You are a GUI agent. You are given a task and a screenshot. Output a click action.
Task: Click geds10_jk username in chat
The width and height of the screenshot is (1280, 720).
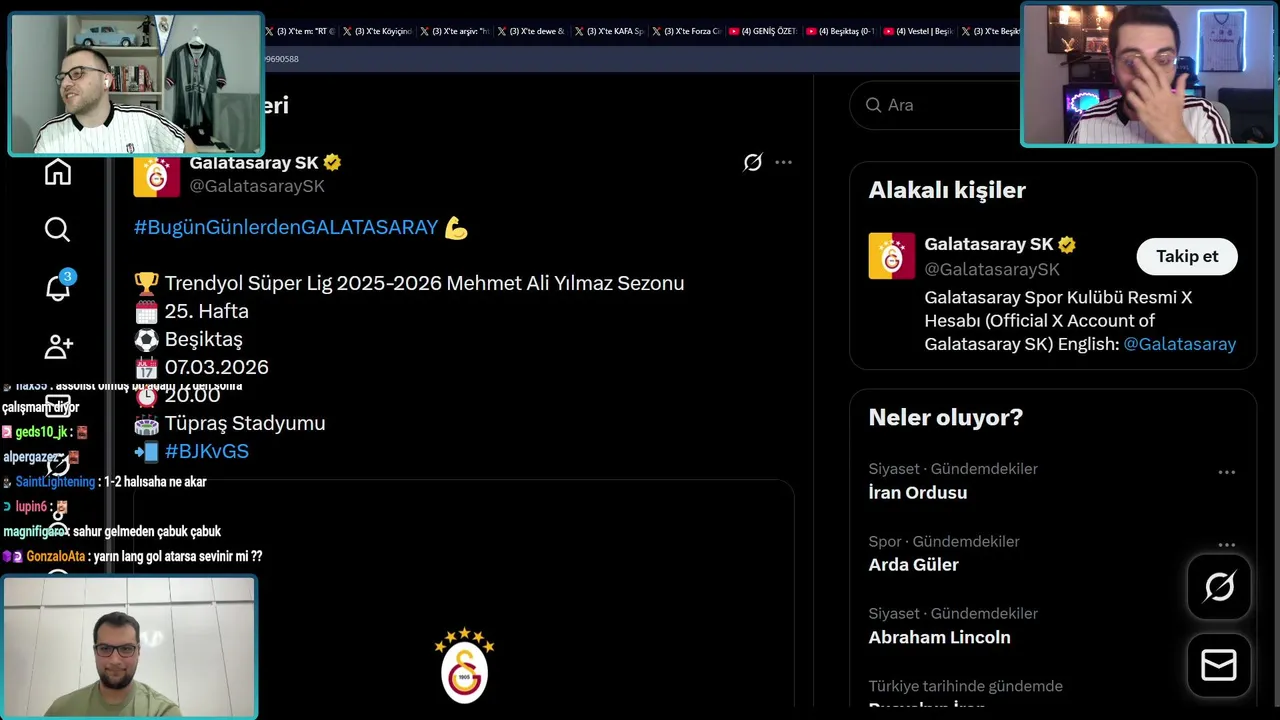click(41, 432)
